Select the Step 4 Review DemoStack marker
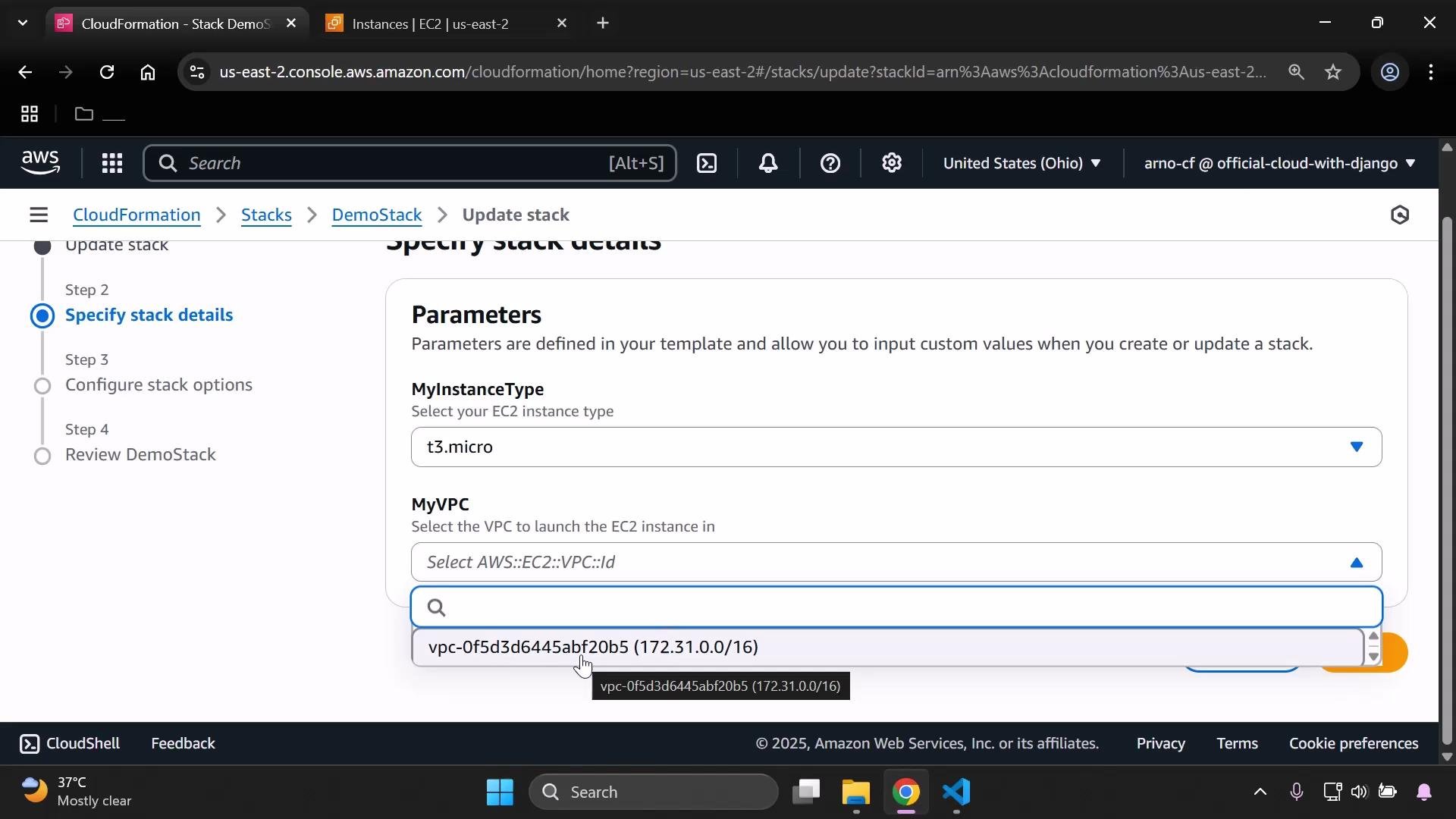Image resolution: width=1456 pixels, height=819 pixels. [42, 456]
